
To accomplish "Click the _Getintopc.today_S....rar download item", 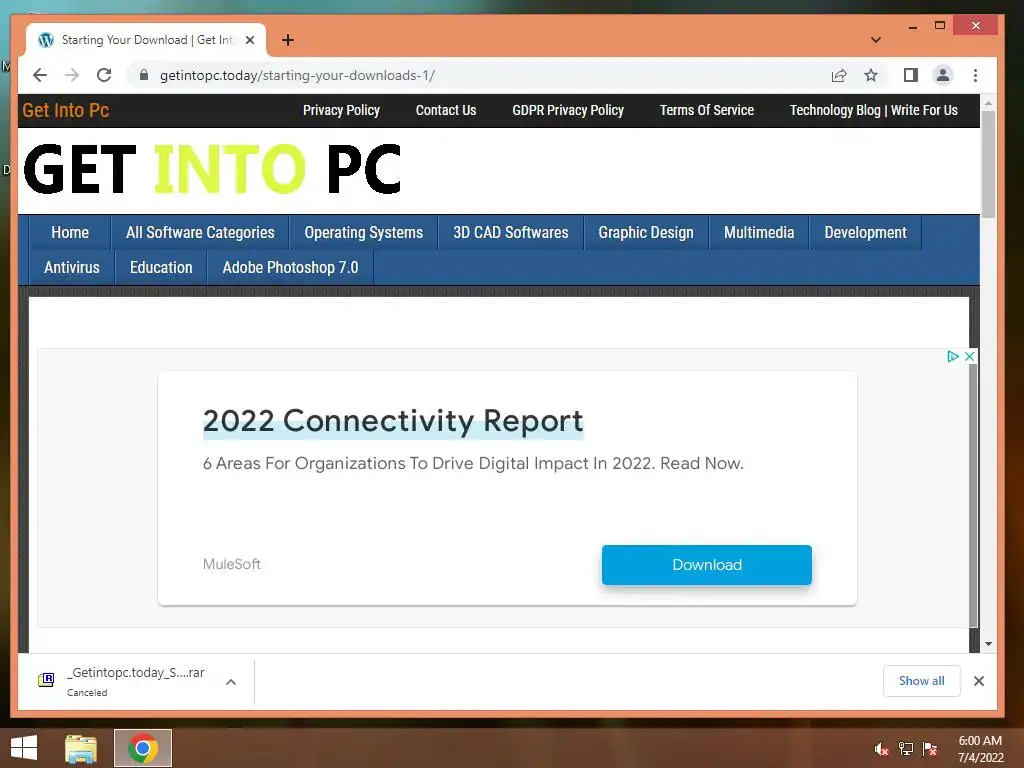I will (x=137, y=681).
